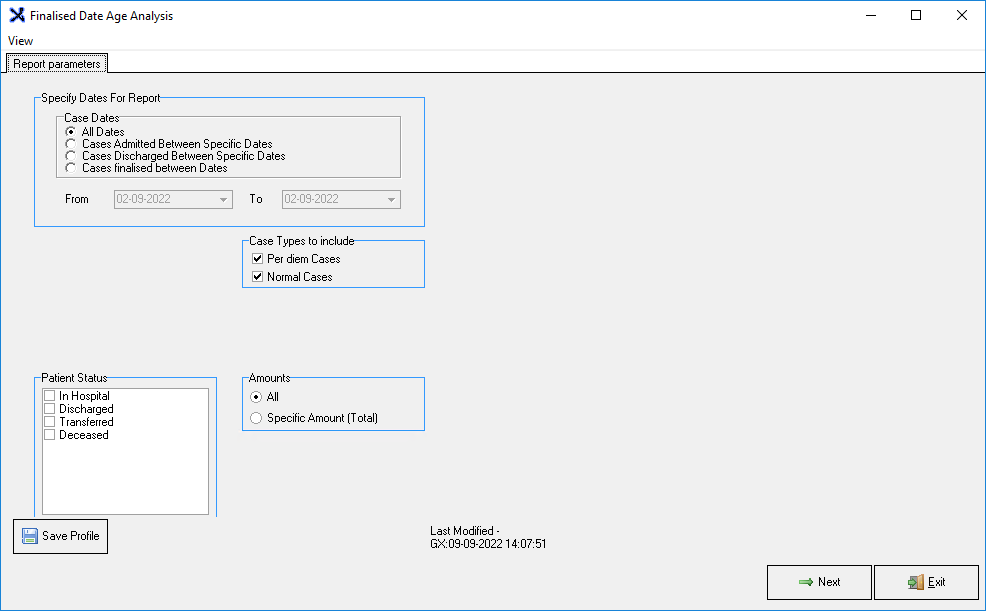This screenshot has width=986, height=611.
Task: Pick Cases finalised between Dates option
Action: point(71,168)
